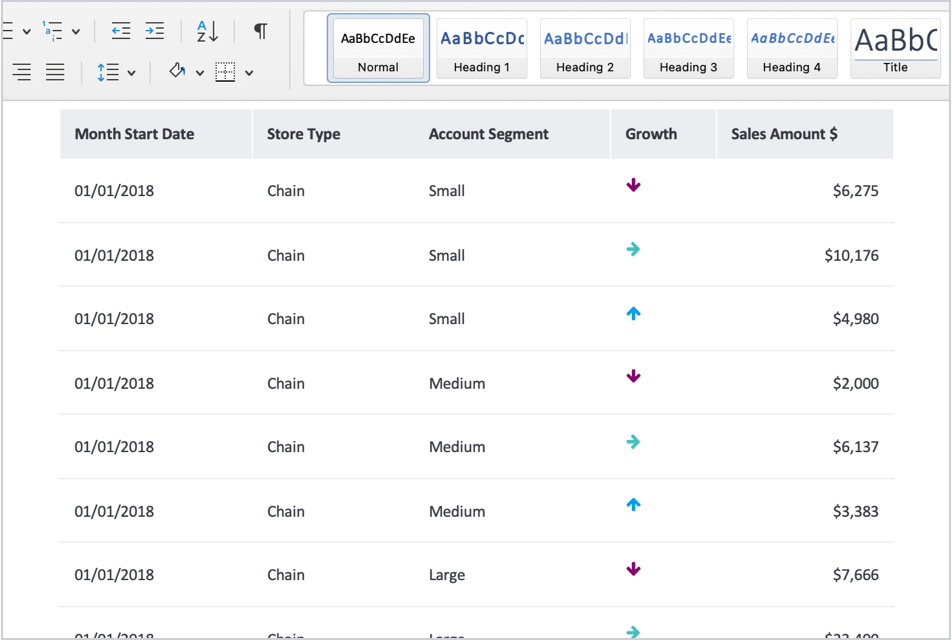The width and height of the screenshot is (952, 640).
Task: Click the multilevel list icon
Action: 53,31
